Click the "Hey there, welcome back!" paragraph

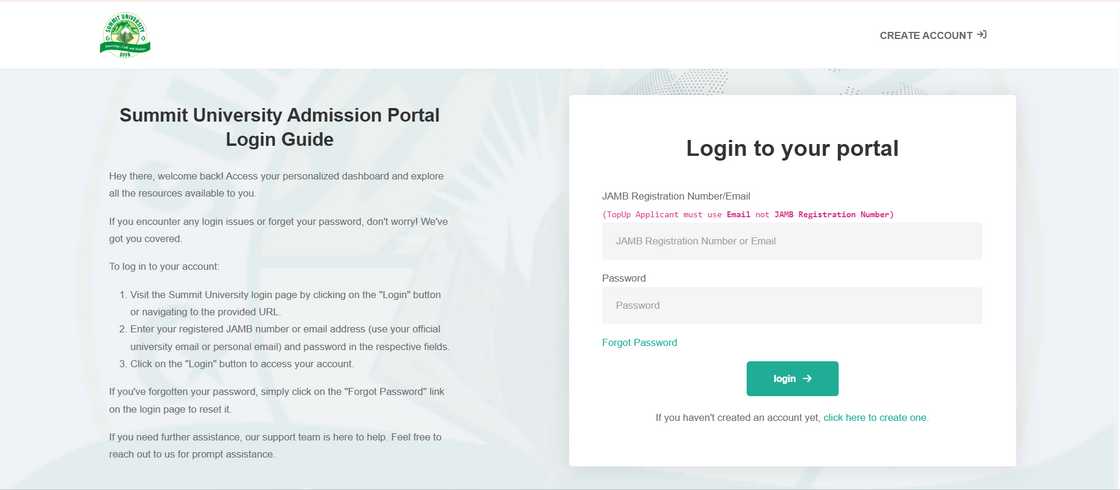pyautogui.click(x=276, y=184)
